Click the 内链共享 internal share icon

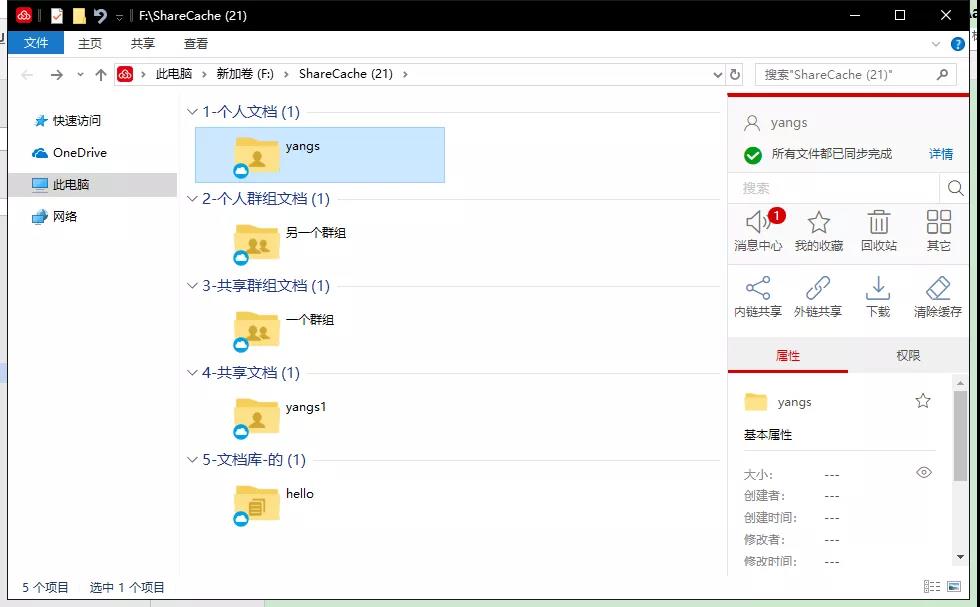point(758,296)
